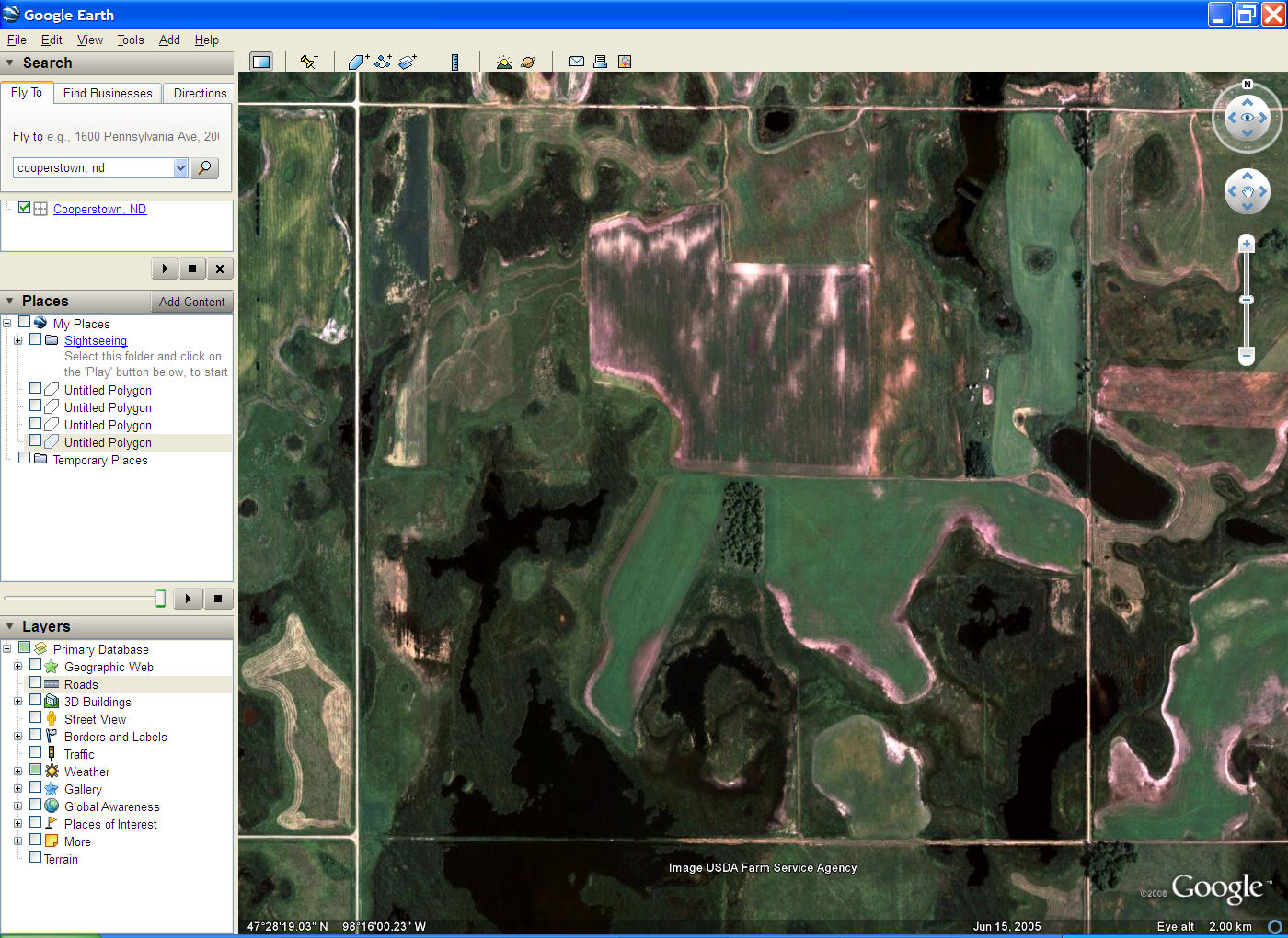Screen dimensions: 1288x938
Task: Select the Places of Interest layer row
Action: coord(110,824)
